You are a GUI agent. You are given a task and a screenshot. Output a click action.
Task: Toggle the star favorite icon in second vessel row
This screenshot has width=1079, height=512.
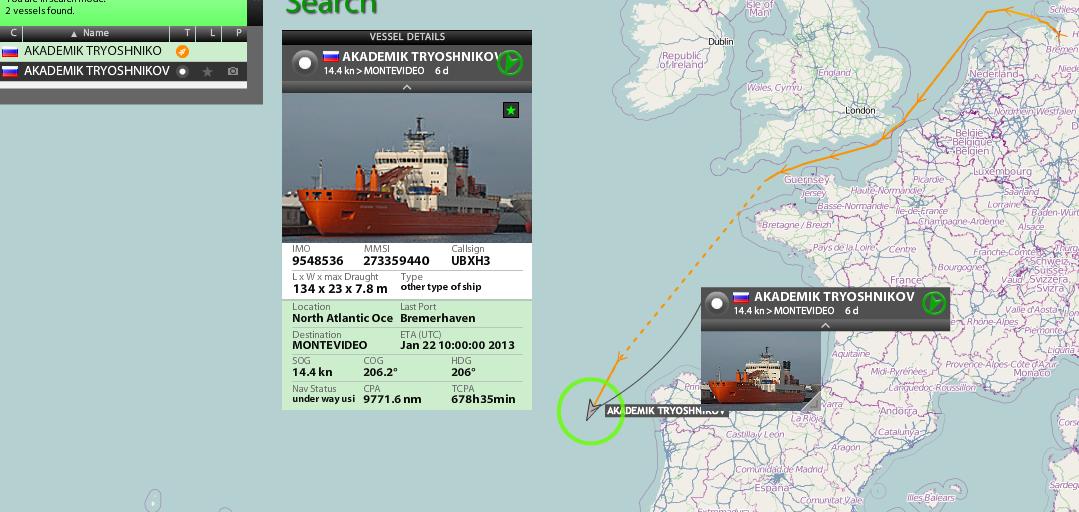(207, 71)
